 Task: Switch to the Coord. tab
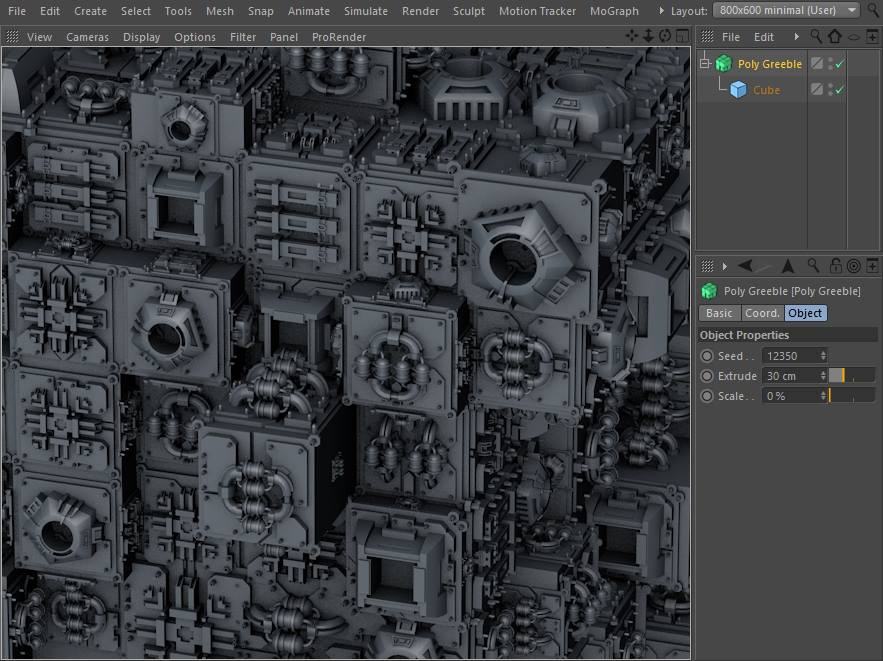[x=762, y=313]
